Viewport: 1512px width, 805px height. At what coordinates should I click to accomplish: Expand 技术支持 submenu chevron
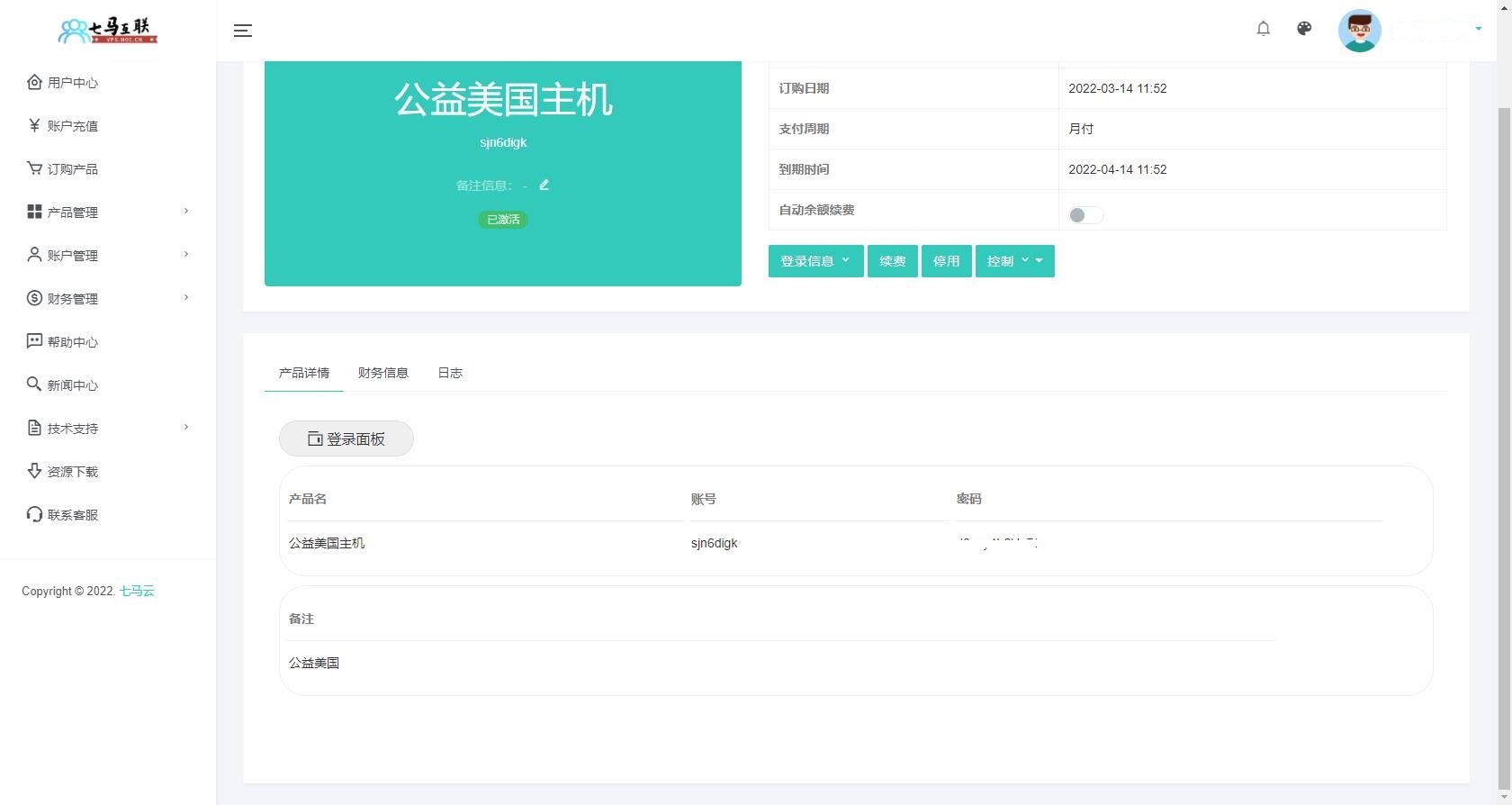[x=186, y=427]
